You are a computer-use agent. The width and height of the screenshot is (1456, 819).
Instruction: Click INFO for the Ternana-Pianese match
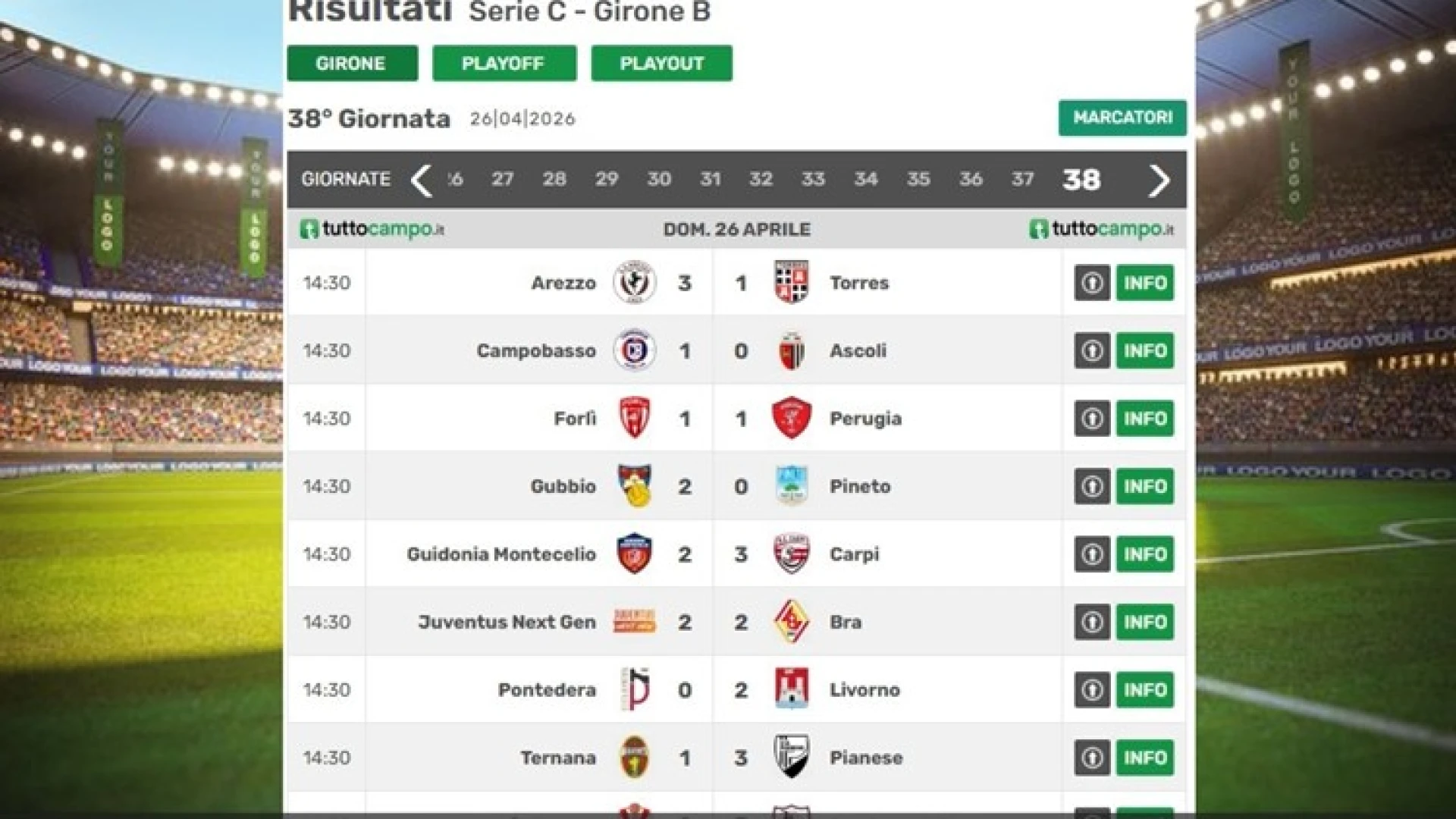point(1146,757)
